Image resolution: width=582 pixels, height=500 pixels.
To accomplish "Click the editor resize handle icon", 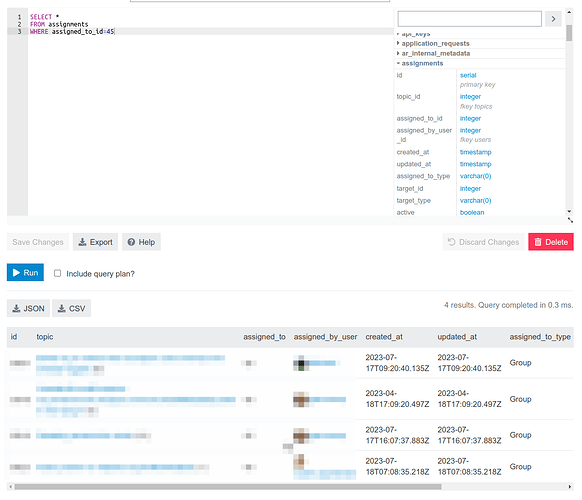I will pyautogui.click(x=570, y=220).
